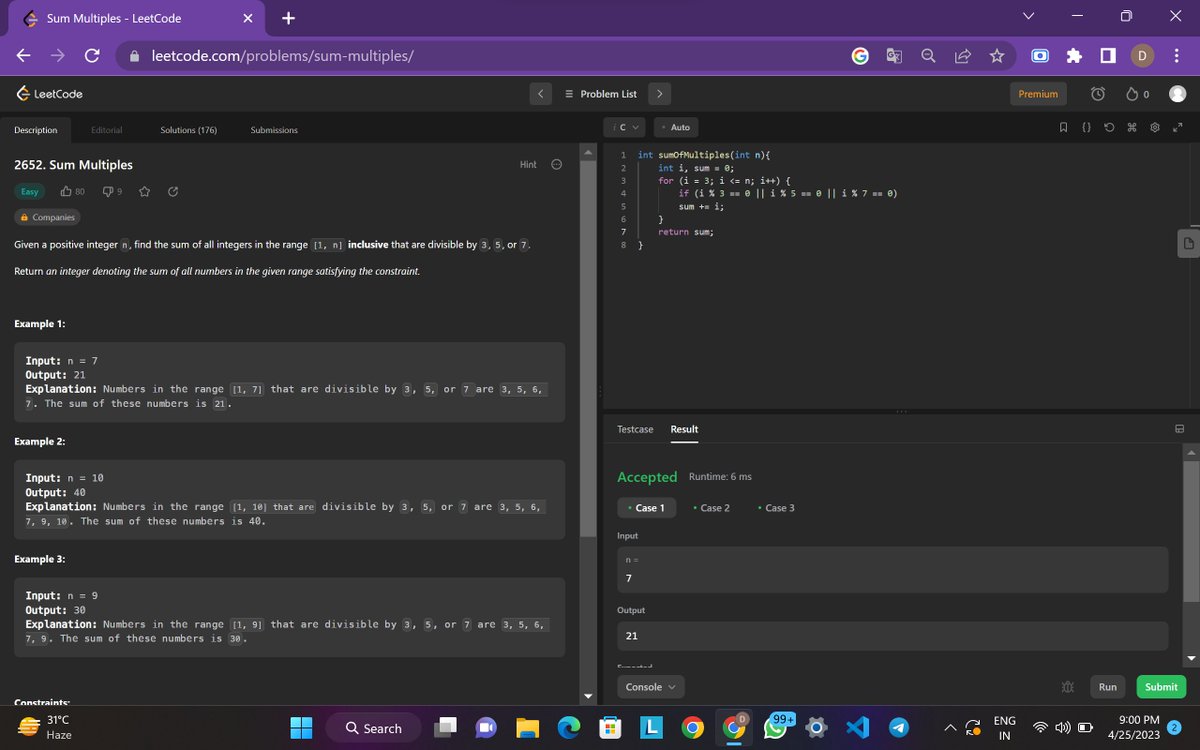Open the keyboard shortcuts command icon
The width and height of the screenshot is (1200, 750).
[1132, 127]
